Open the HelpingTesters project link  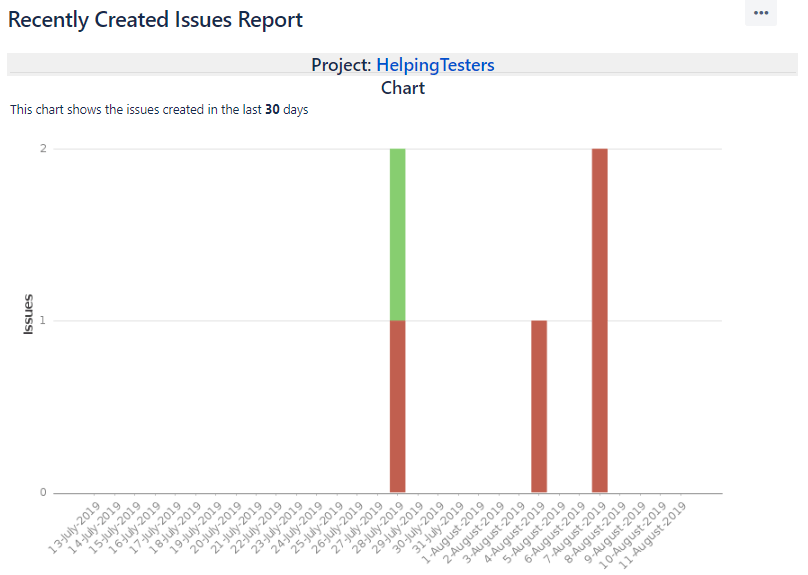coord(435,65)
